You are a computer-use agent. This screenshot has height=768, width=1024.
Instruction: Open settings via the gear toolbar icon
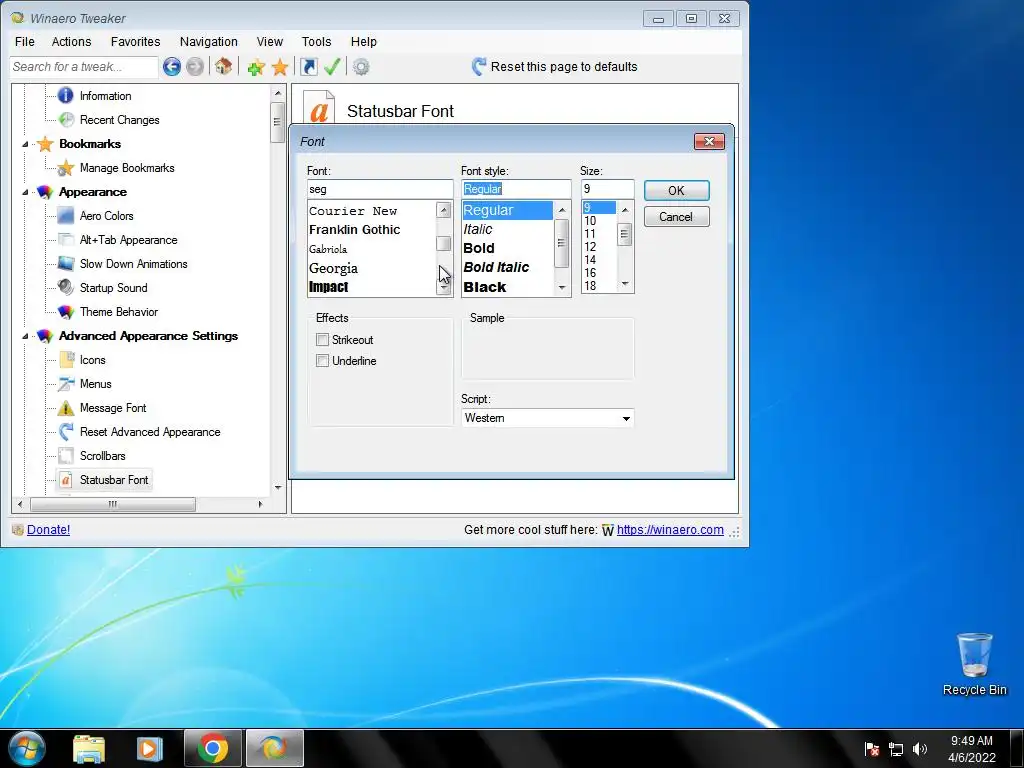(x=360, y=67)
